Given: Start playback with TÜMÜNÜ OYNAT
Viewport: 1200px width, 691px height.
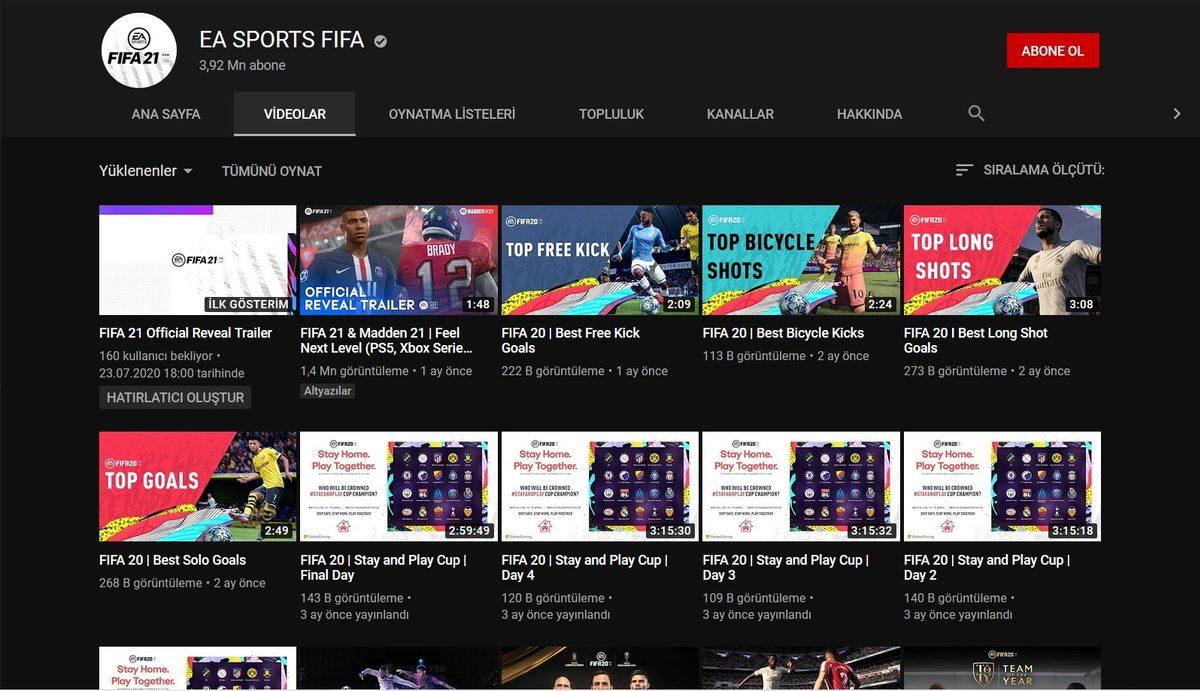Looking at the screenshot, I should 271,170.
